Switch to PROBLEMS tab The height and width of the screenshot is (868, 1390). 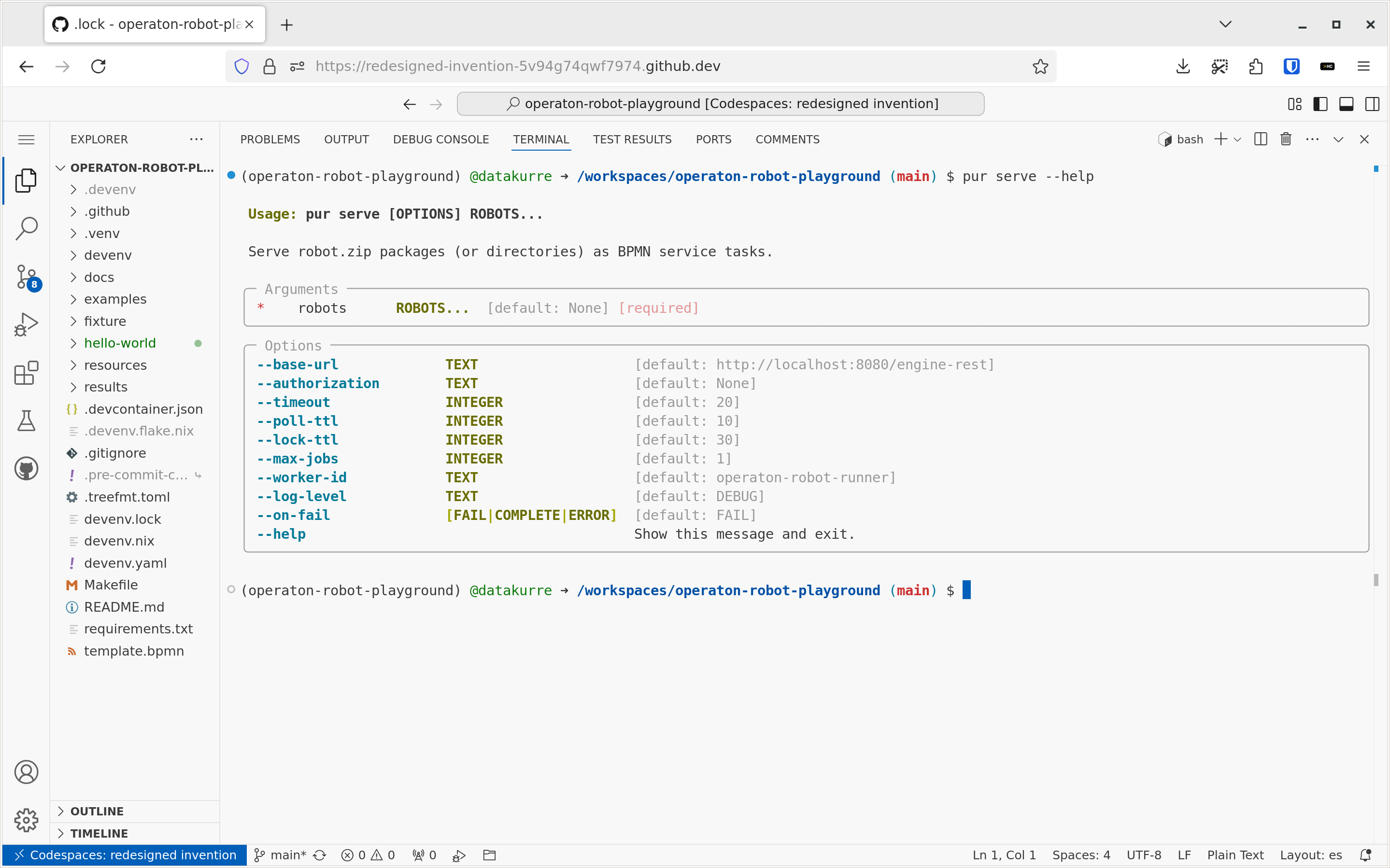[270, 140]
